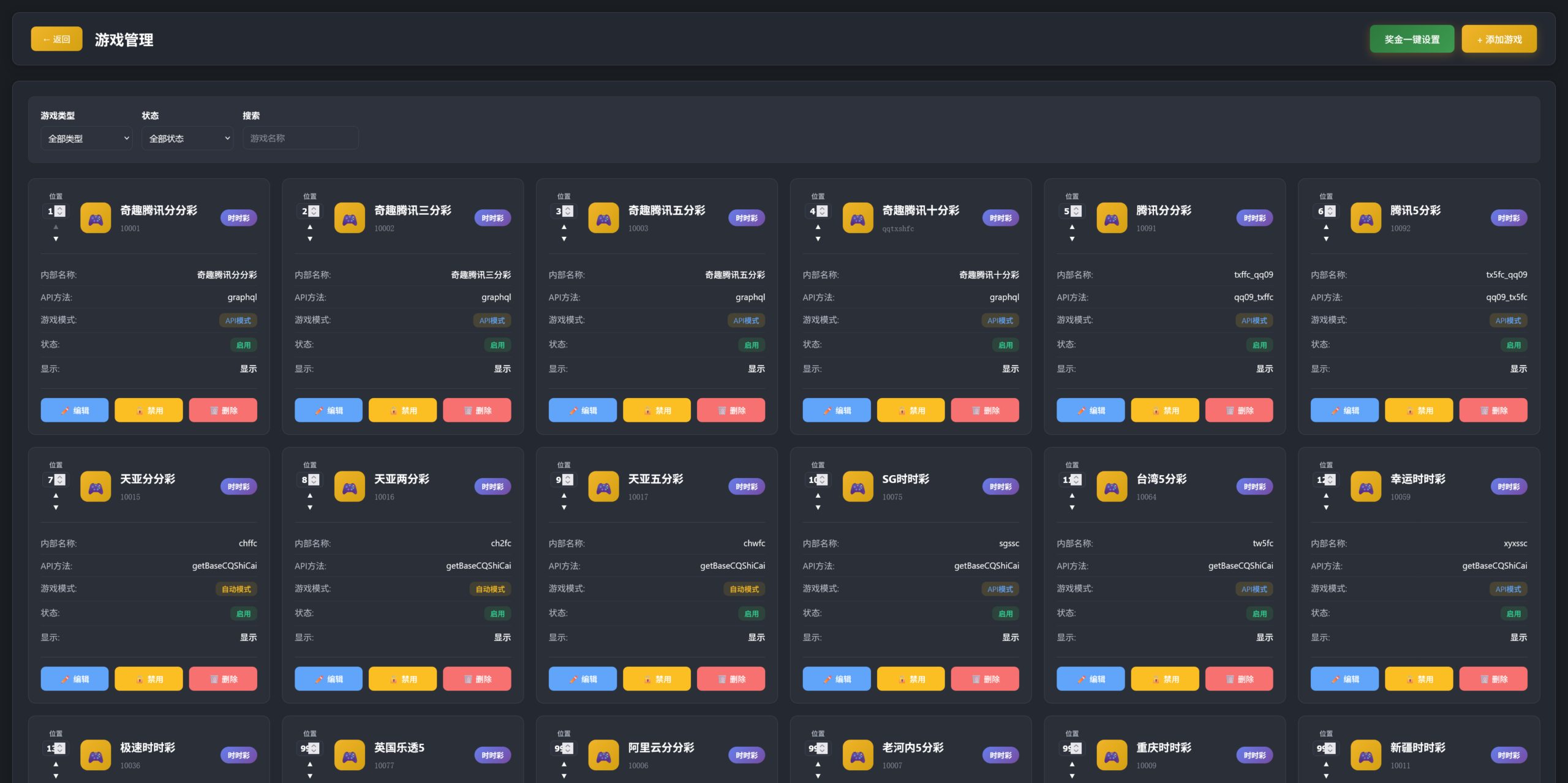Disable the 腾讯5分彩 game
Viewport: 1568px width, 783px height.
point(1419,410)
